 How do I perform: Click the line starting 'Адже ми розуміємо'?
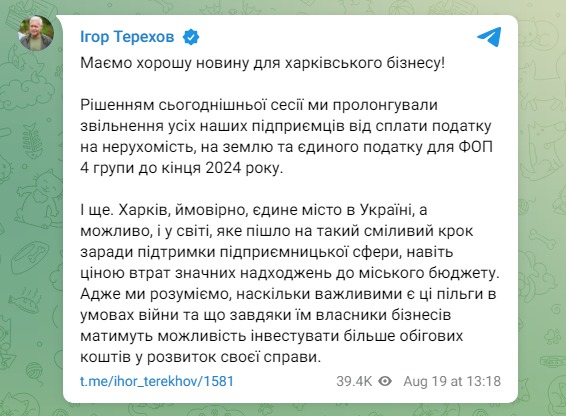[288, 294]
